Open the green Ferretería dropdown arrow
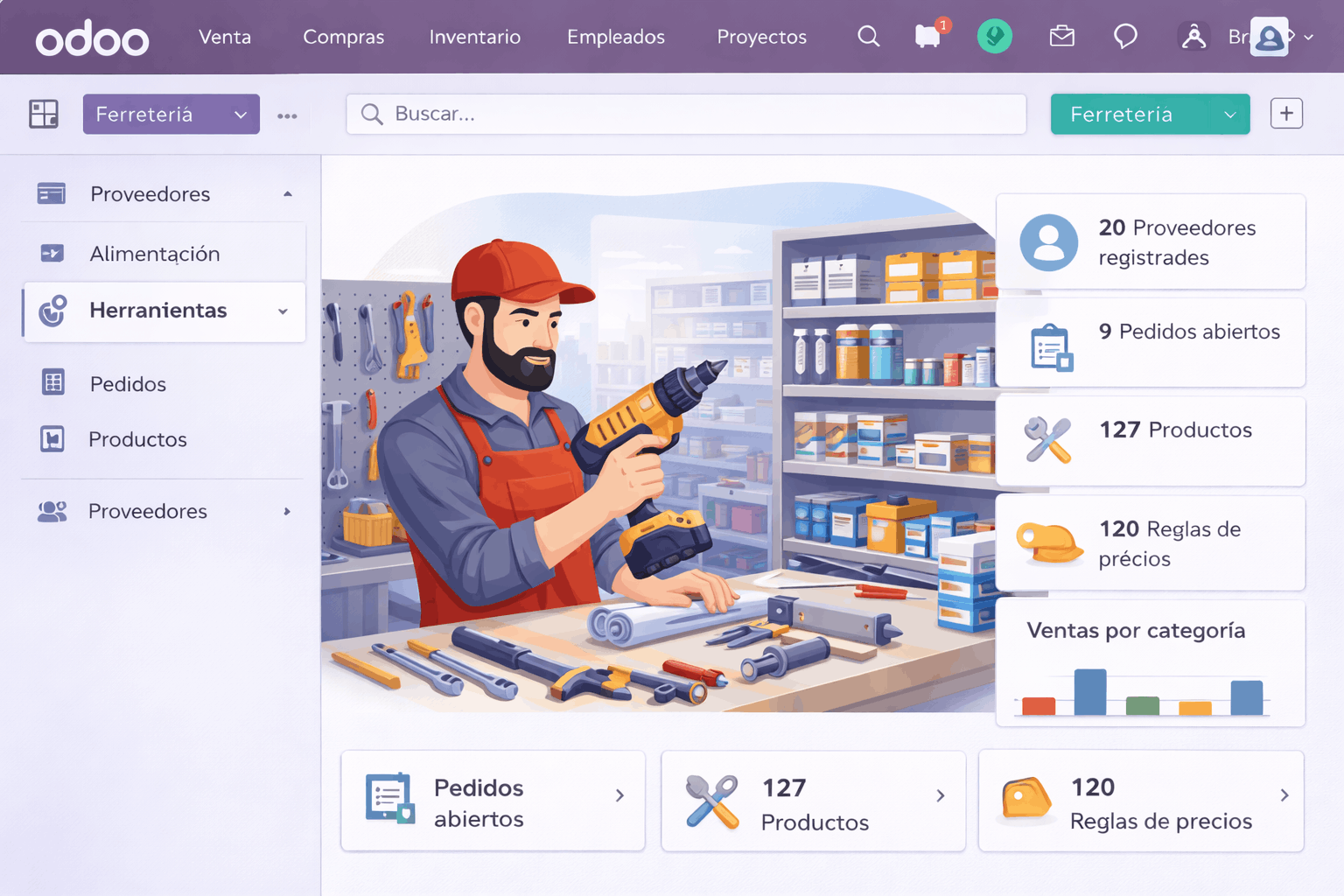Image resolution: width=1344 pixels, height=896 pixels. (x=1229, y=115)
